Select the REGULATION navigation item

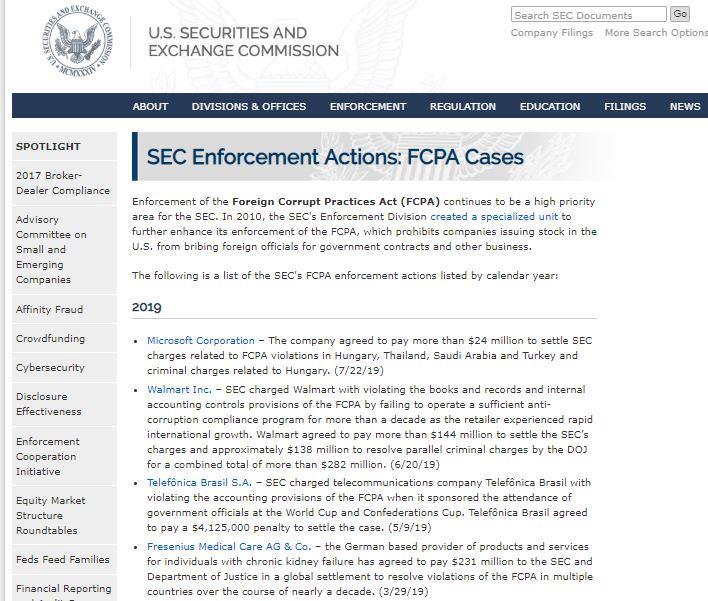(462, 107)
